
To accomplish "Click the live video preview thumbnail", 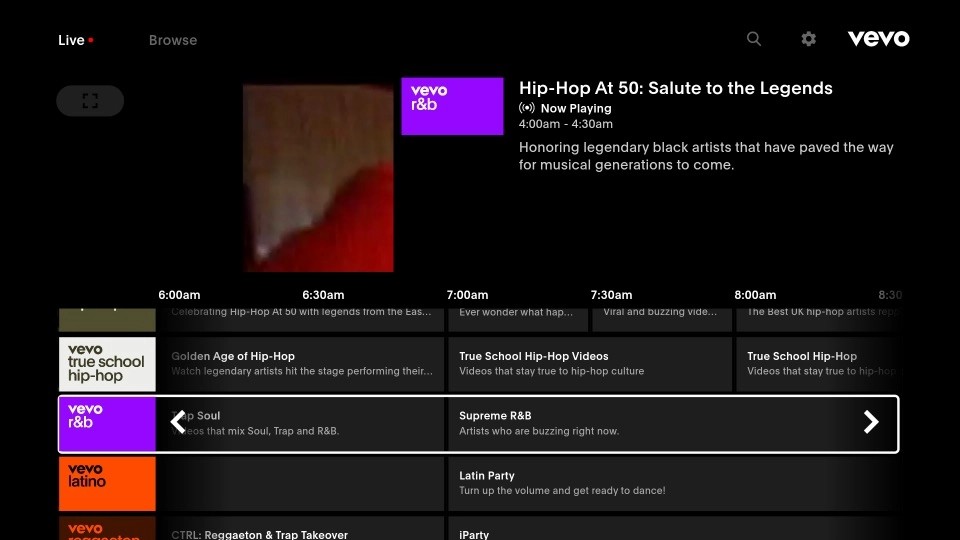I will pyautogui.click(x=318, y=178).
